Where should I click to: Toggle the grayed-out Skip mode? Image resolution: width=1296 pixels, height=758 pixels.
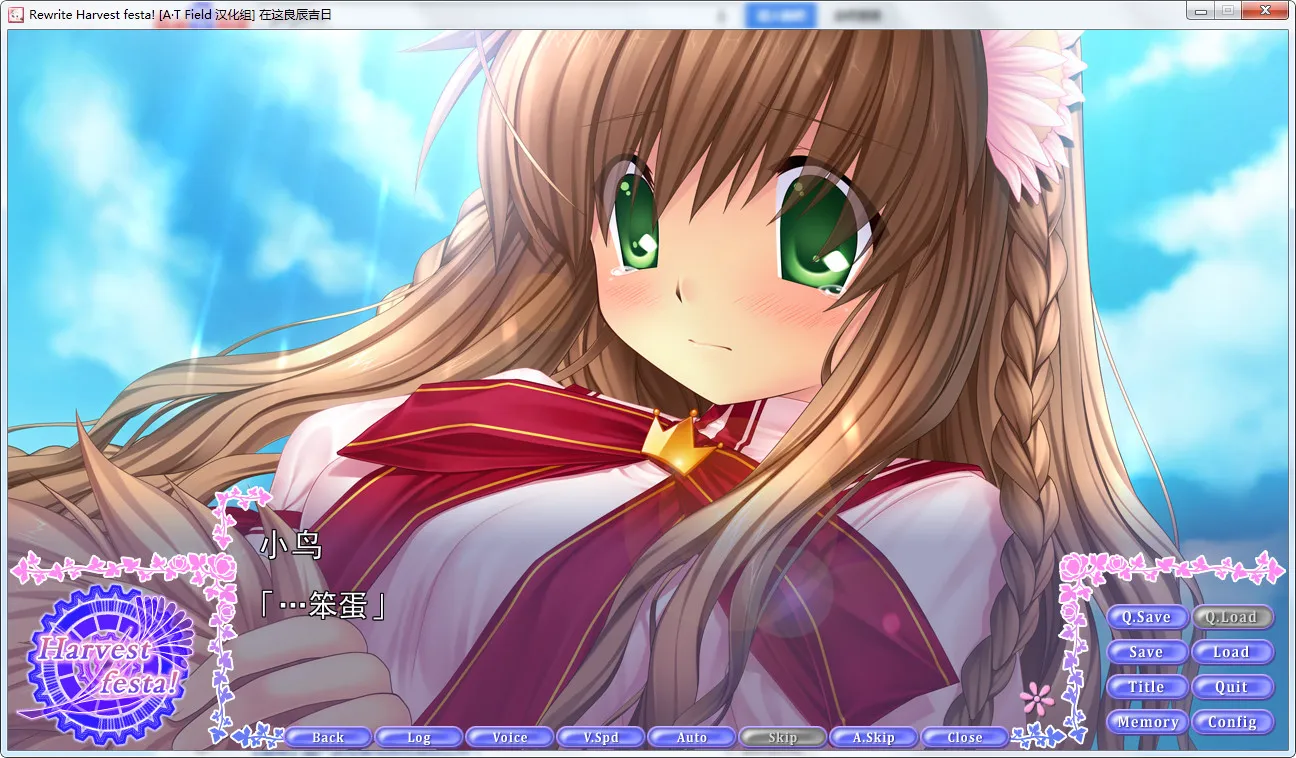(x=783, y=737)
